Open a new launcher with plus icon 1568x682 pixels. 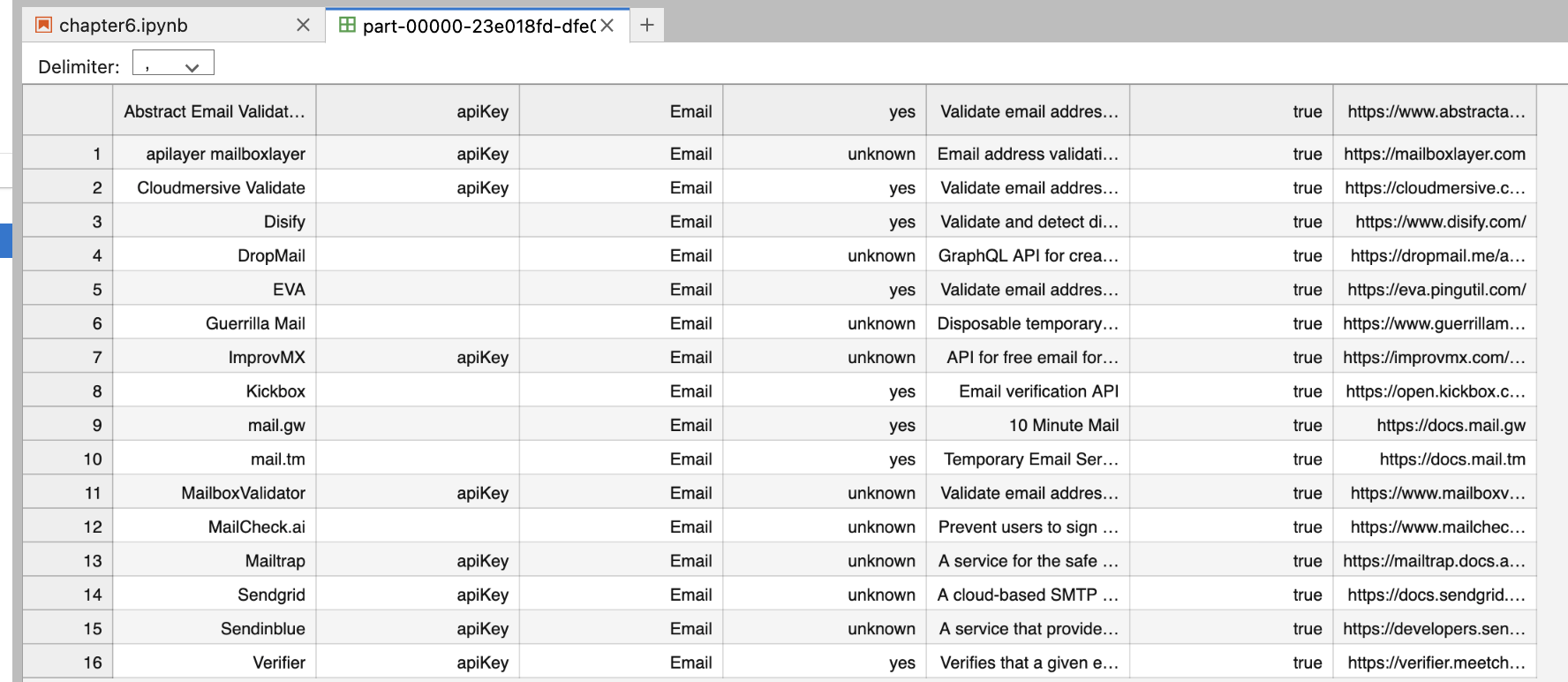[x=647, y=26]
